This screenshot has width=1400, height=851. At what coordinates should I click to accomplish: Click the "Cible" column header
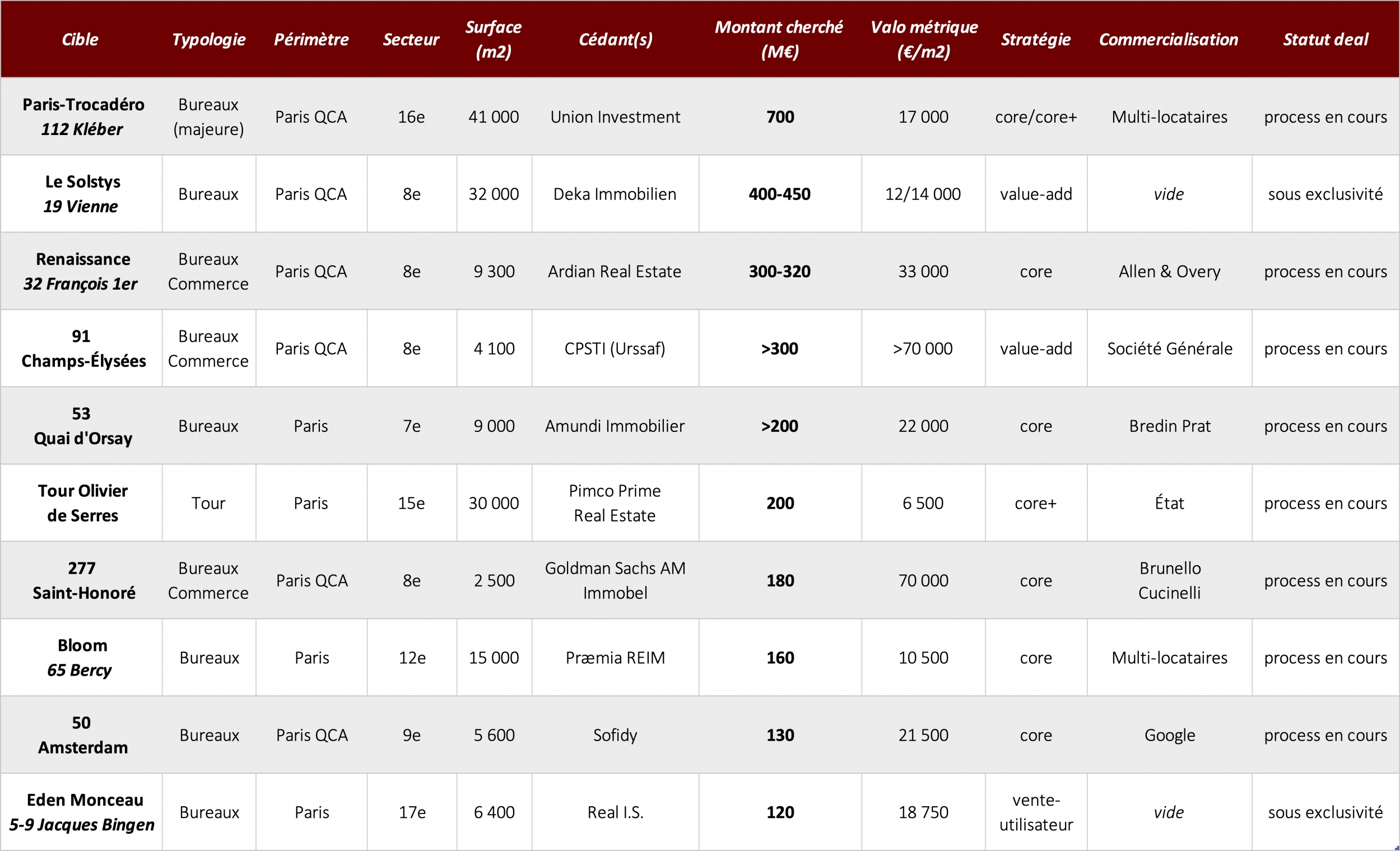pos(80,39)
